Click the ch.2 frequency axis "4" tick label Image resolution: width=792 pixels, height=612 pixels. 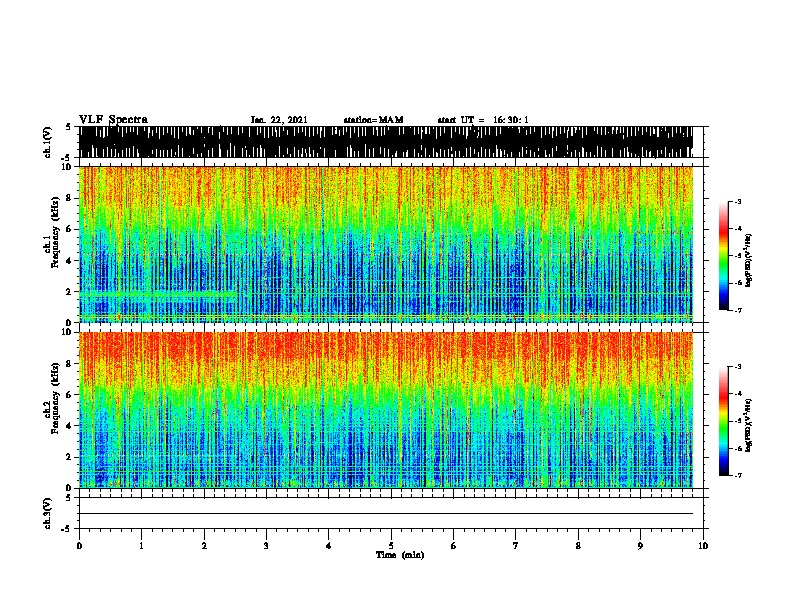[x=69, y=426]
